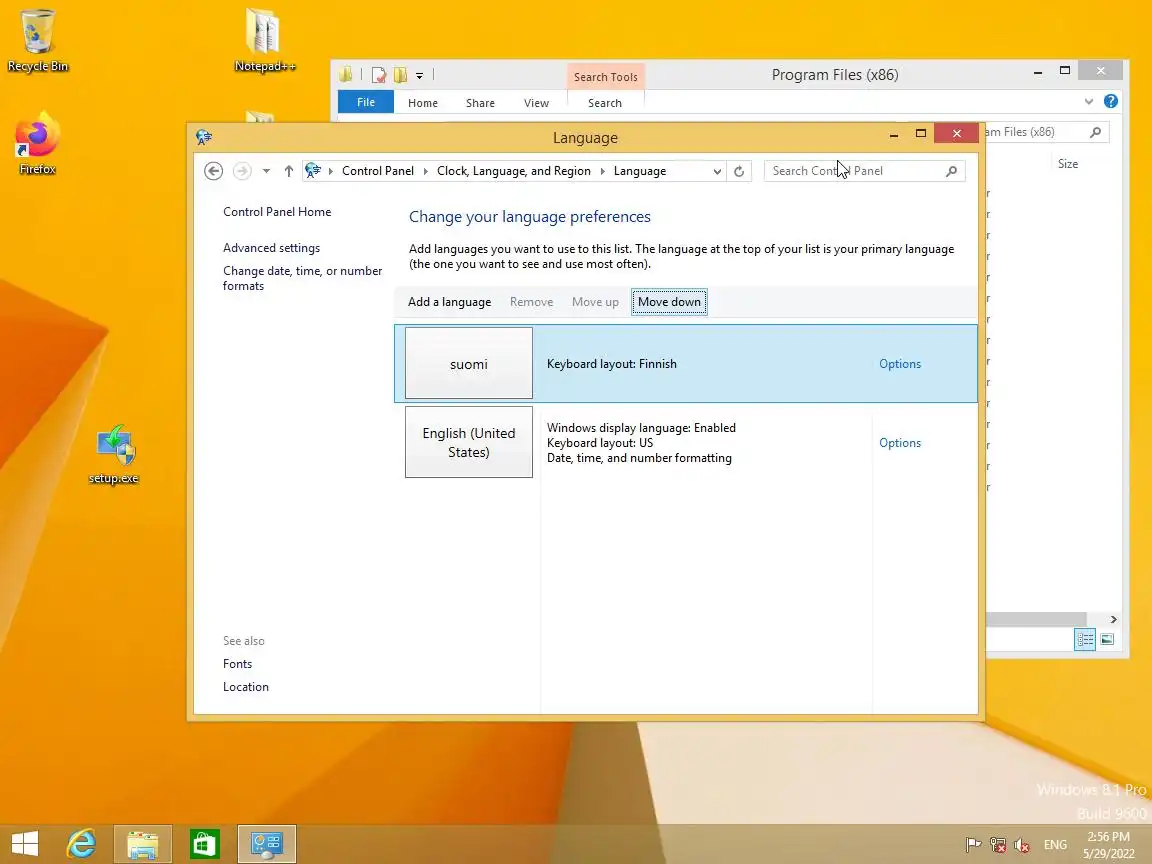Screen dimensions: 1152x864
Task: Open File Explorer from taskbar
Action: coord(143,843)
